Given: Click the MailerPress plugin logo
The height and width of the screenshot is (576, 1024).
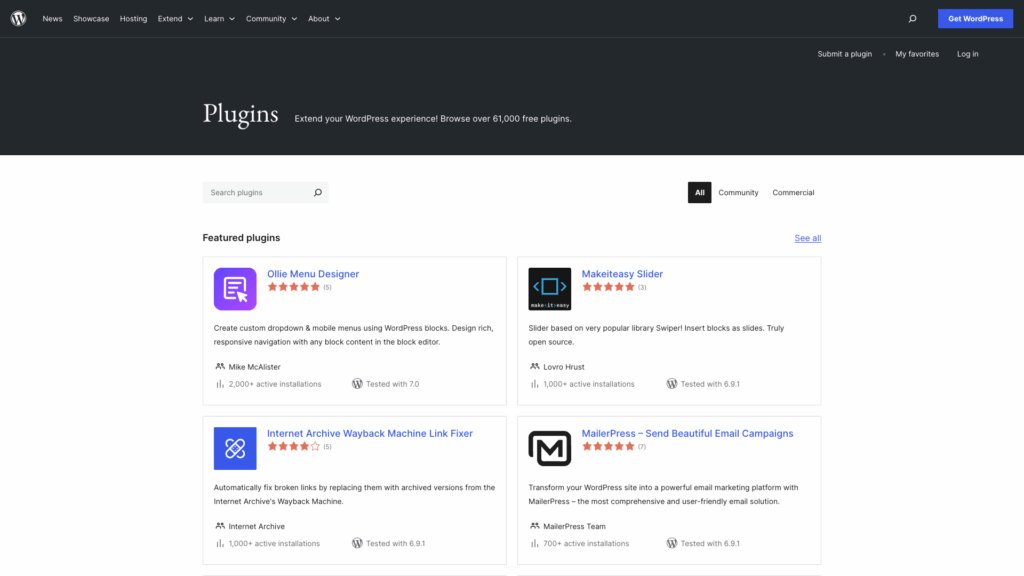Looking at the screenshot, I should click(549, 448).
